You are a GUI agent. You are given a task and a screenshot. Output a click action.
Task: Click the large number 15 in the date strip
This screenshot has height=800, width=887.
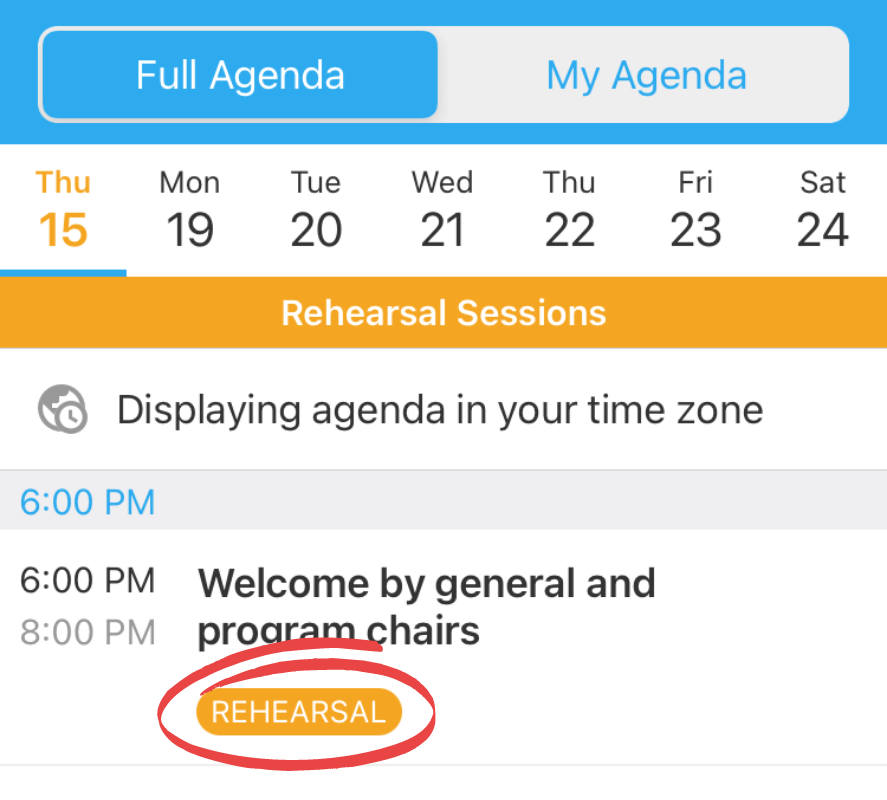click(63, 231)
